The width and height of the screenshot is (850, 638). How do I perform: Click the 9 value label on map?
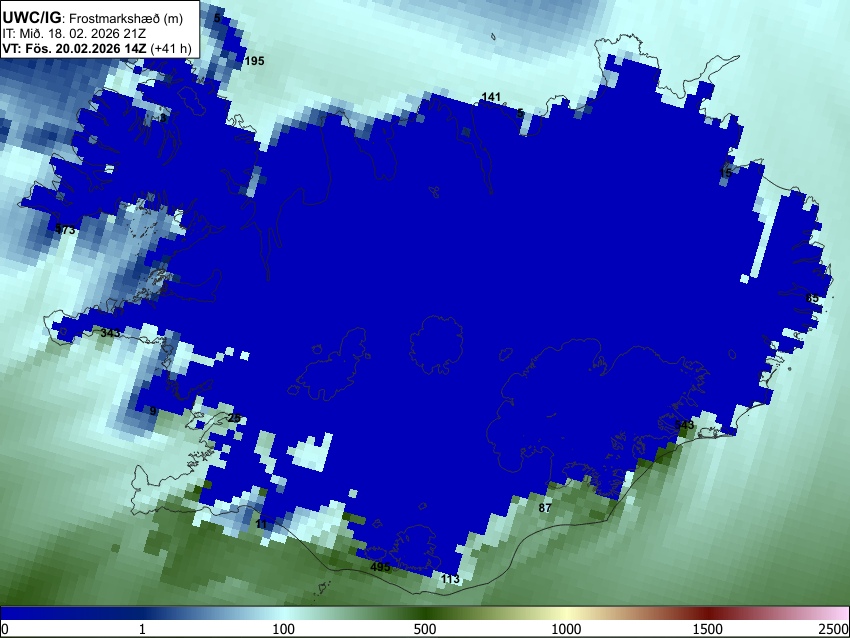(153, 411)
